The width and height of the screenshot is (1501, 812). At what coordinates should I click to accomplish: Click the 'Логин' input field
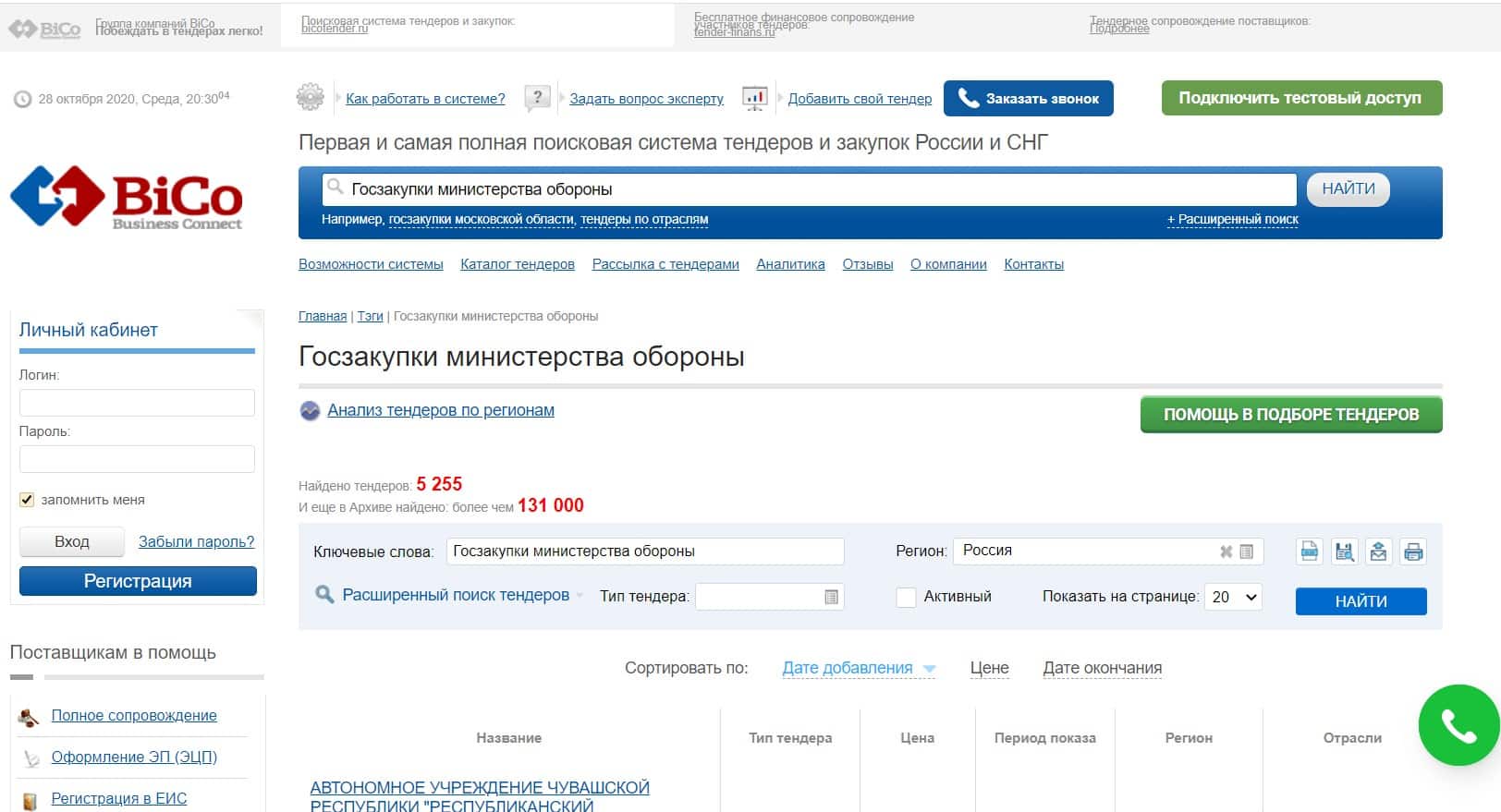point(137,403)
